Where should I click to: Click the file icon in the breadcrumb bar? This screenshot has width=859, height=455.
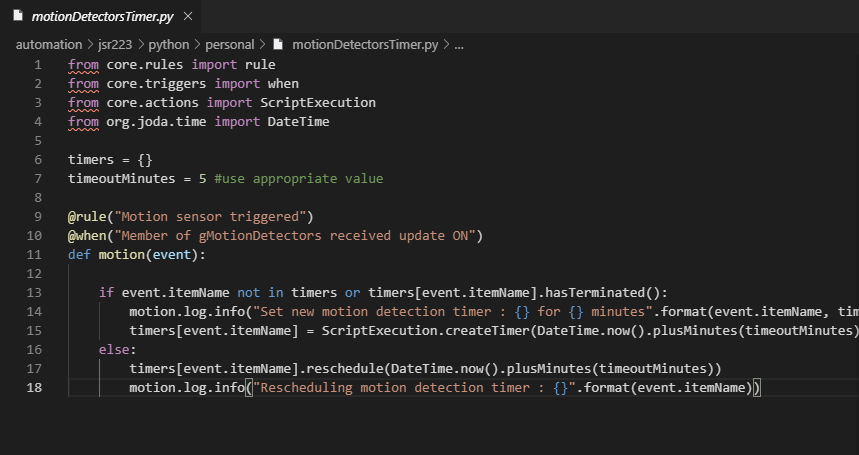point(277,45)
